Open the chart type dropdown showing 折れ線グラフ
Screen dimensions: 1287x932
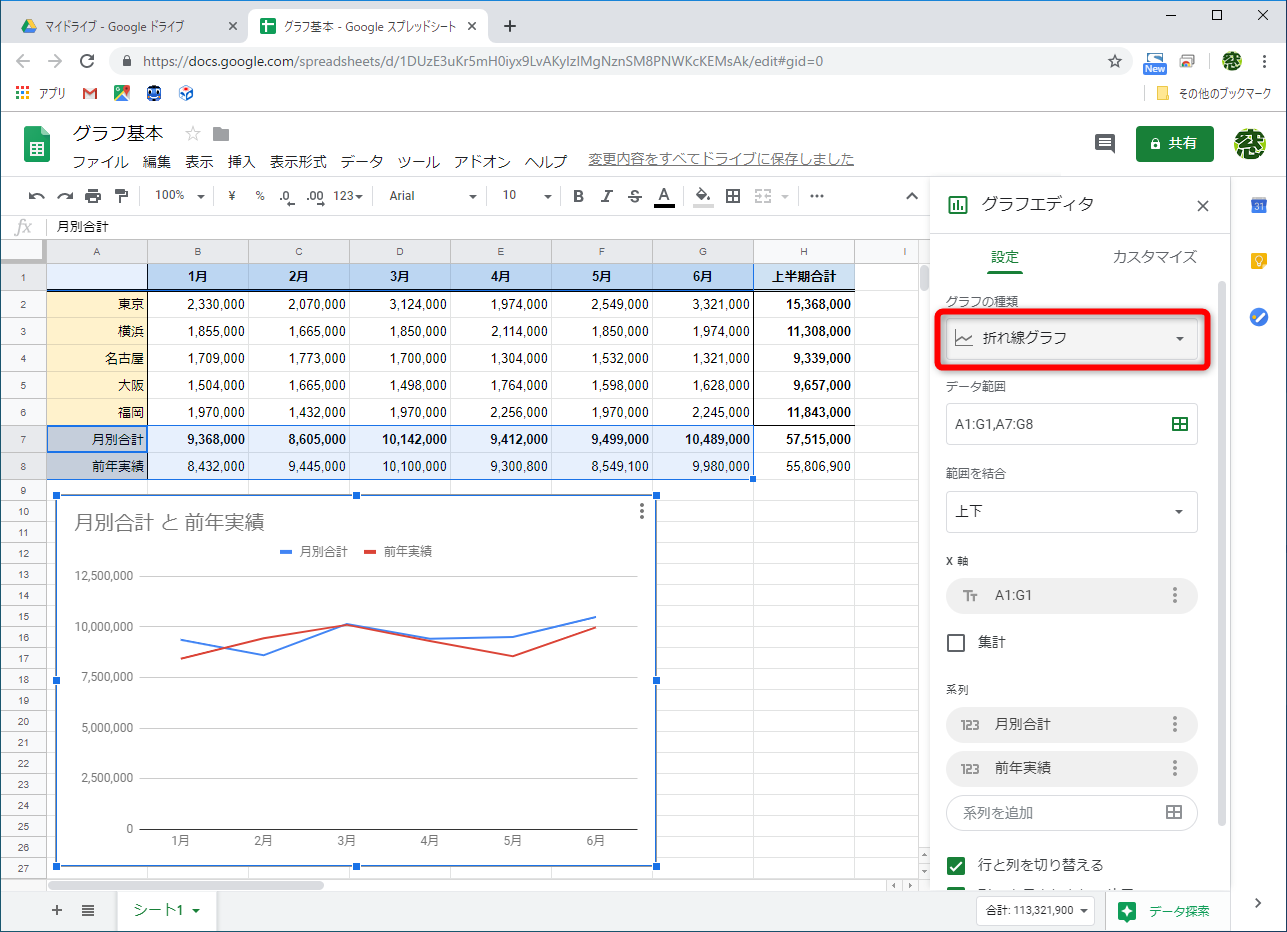click(1071, 338)
